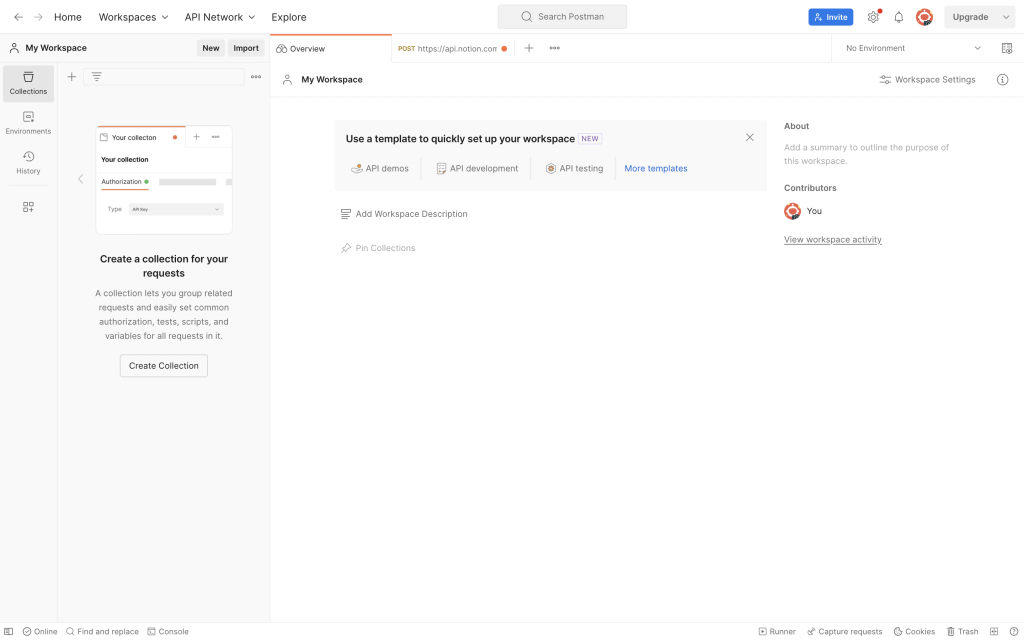Check the Online connection status
Viewport: 1024px width, 640px height.
point(40,632)
